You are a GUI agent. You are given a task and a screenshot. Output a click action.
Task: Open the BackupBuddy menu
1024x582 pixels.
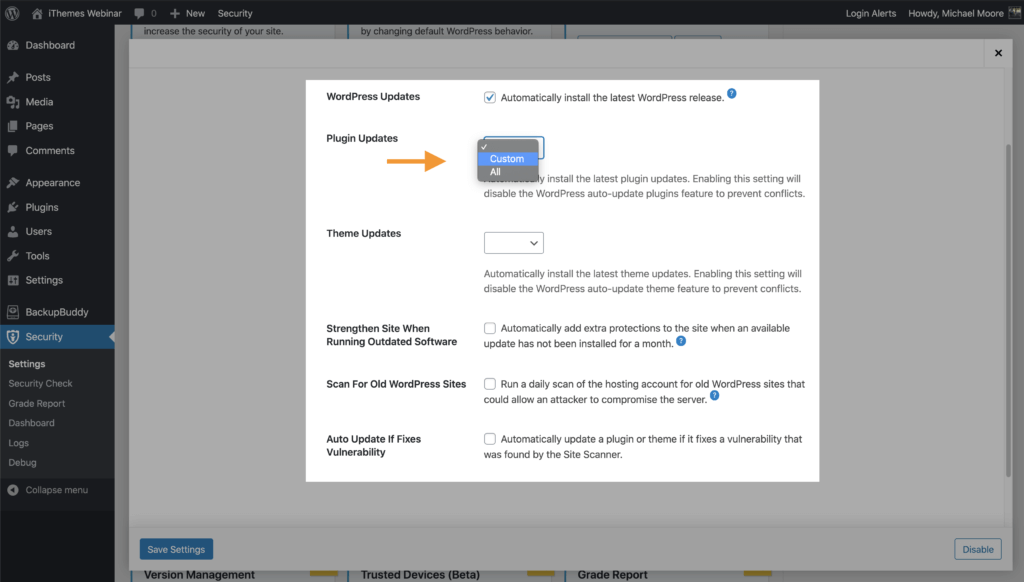pyautogui.click(x=57, y=312)
